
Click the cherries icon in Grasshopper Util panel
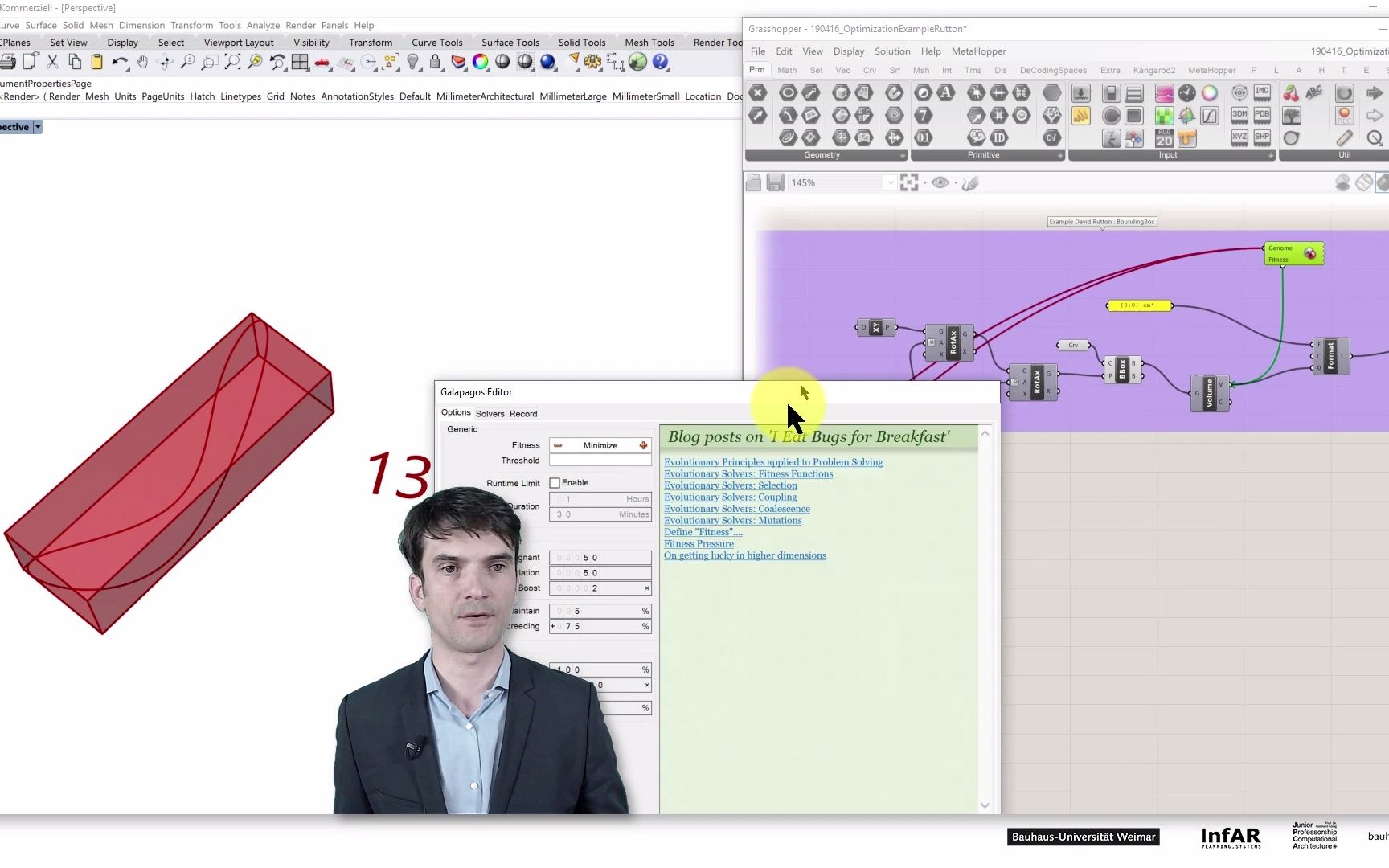pyautogui.click(x=1291, y=93)
